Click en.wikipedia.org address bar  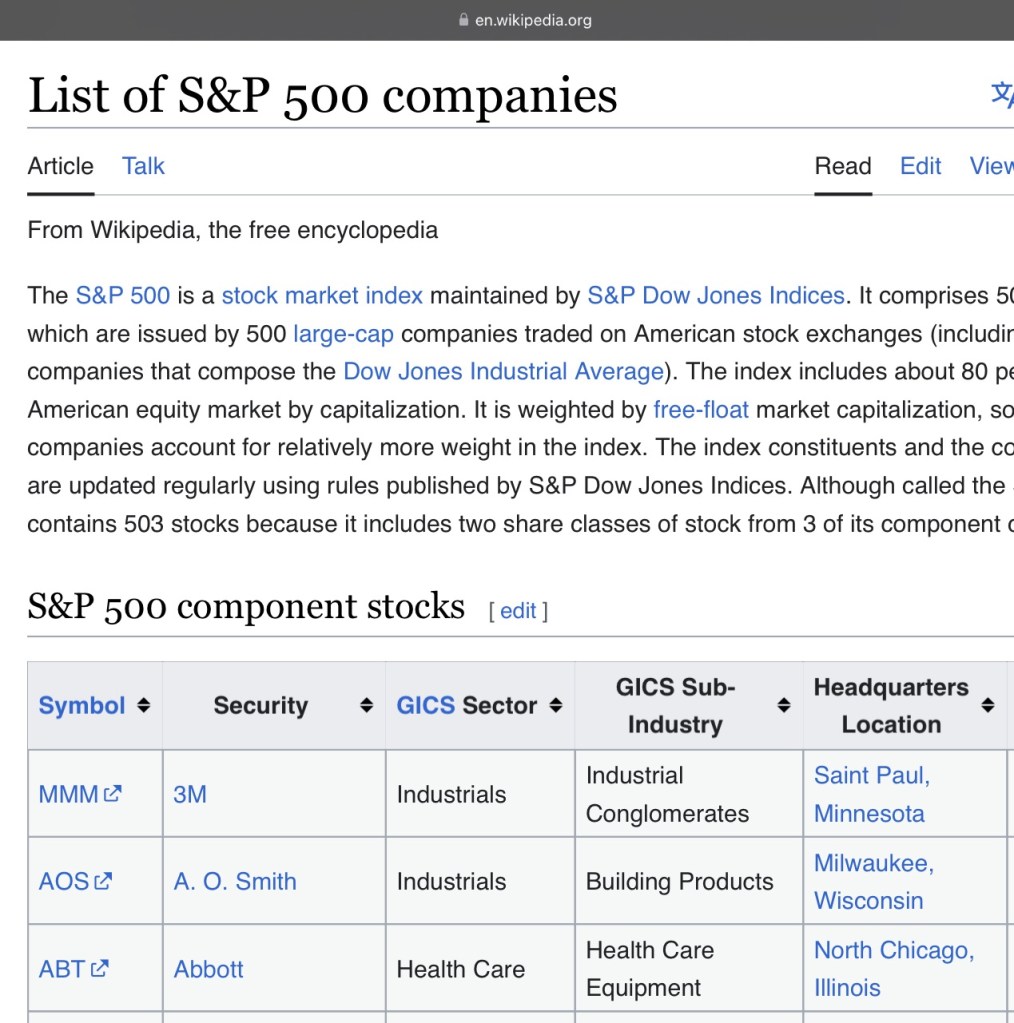(532, 20)
